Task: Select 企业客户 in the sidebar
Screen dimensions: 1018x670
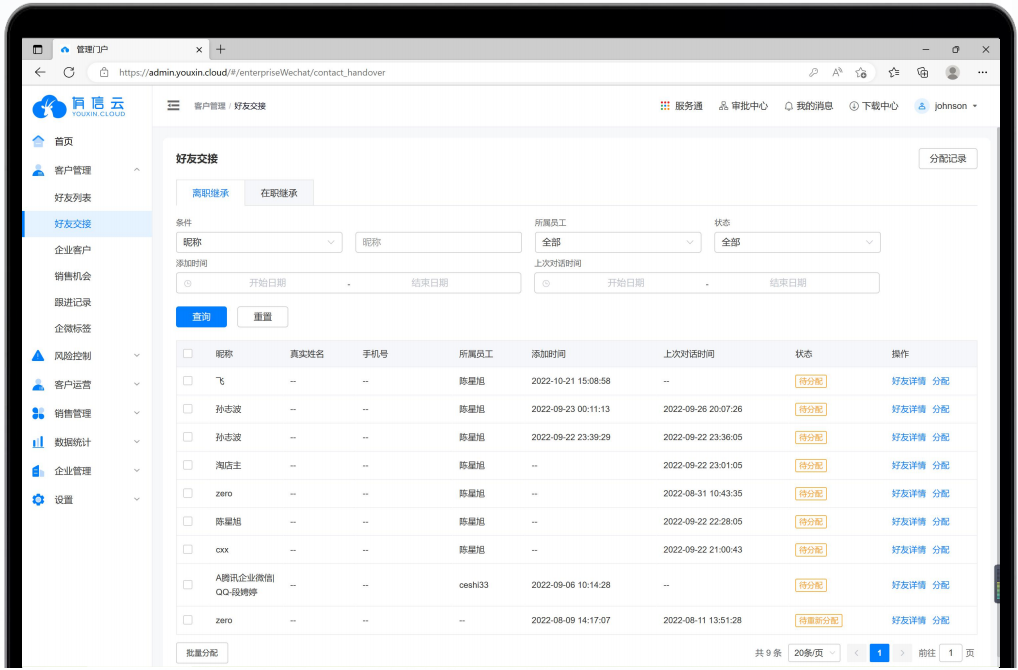Action: point(72,250)
